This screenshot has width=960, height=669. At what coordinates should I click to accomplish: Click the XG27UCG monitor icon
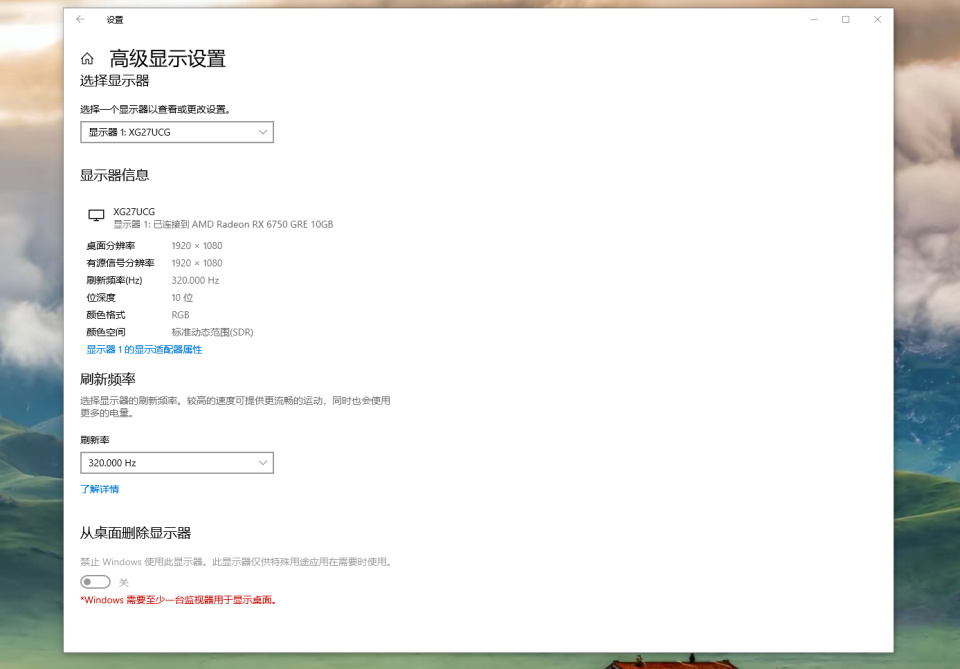[96, 215]
